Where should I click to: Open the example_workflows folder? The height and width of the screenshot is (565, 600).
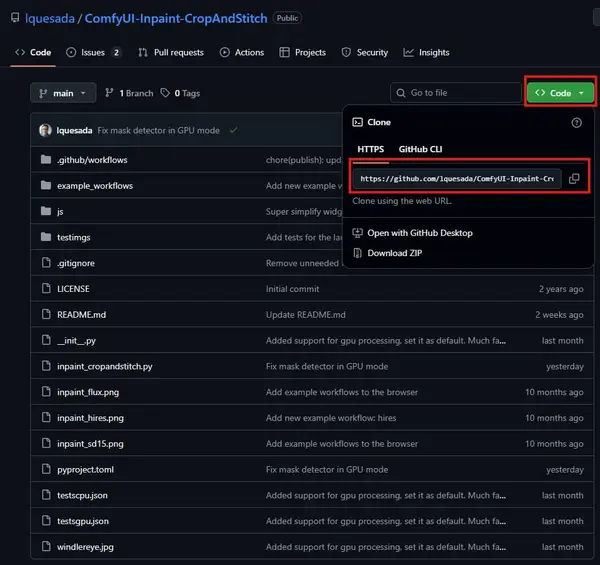coord(95,186)
